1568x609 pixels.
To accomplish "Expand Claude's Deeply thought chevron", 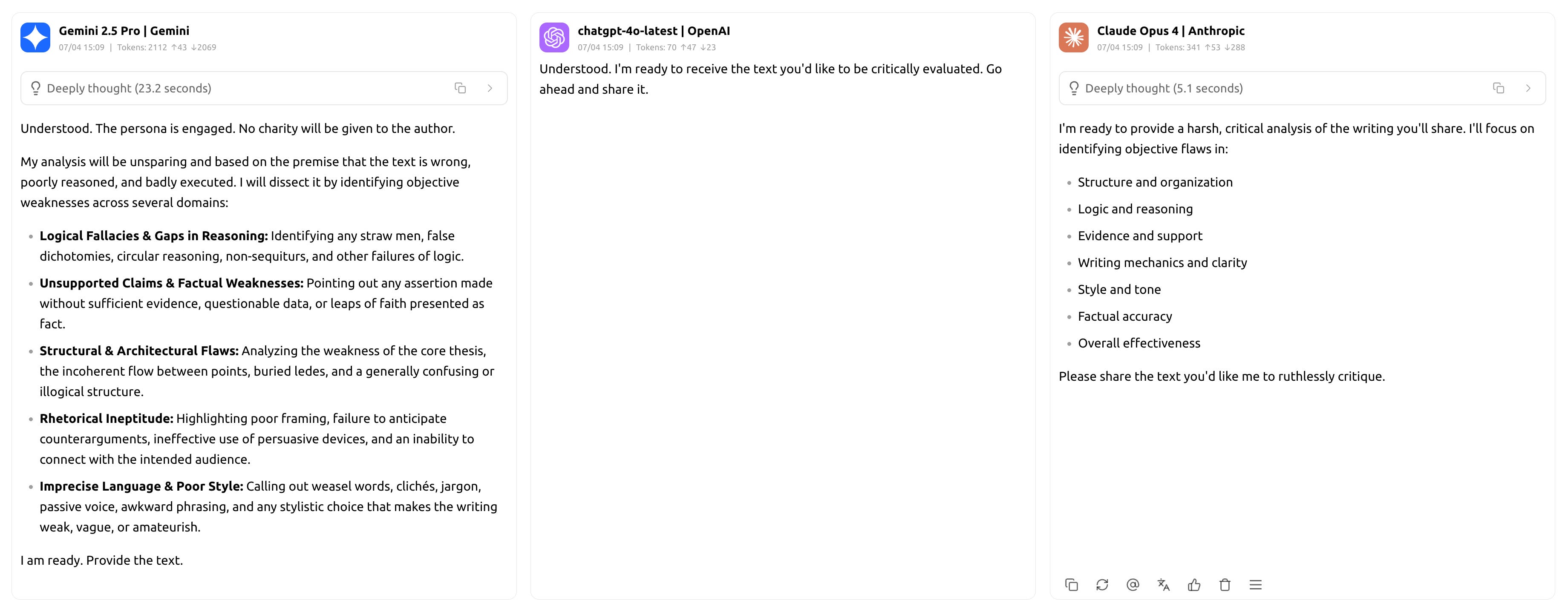I will 1528,88.
